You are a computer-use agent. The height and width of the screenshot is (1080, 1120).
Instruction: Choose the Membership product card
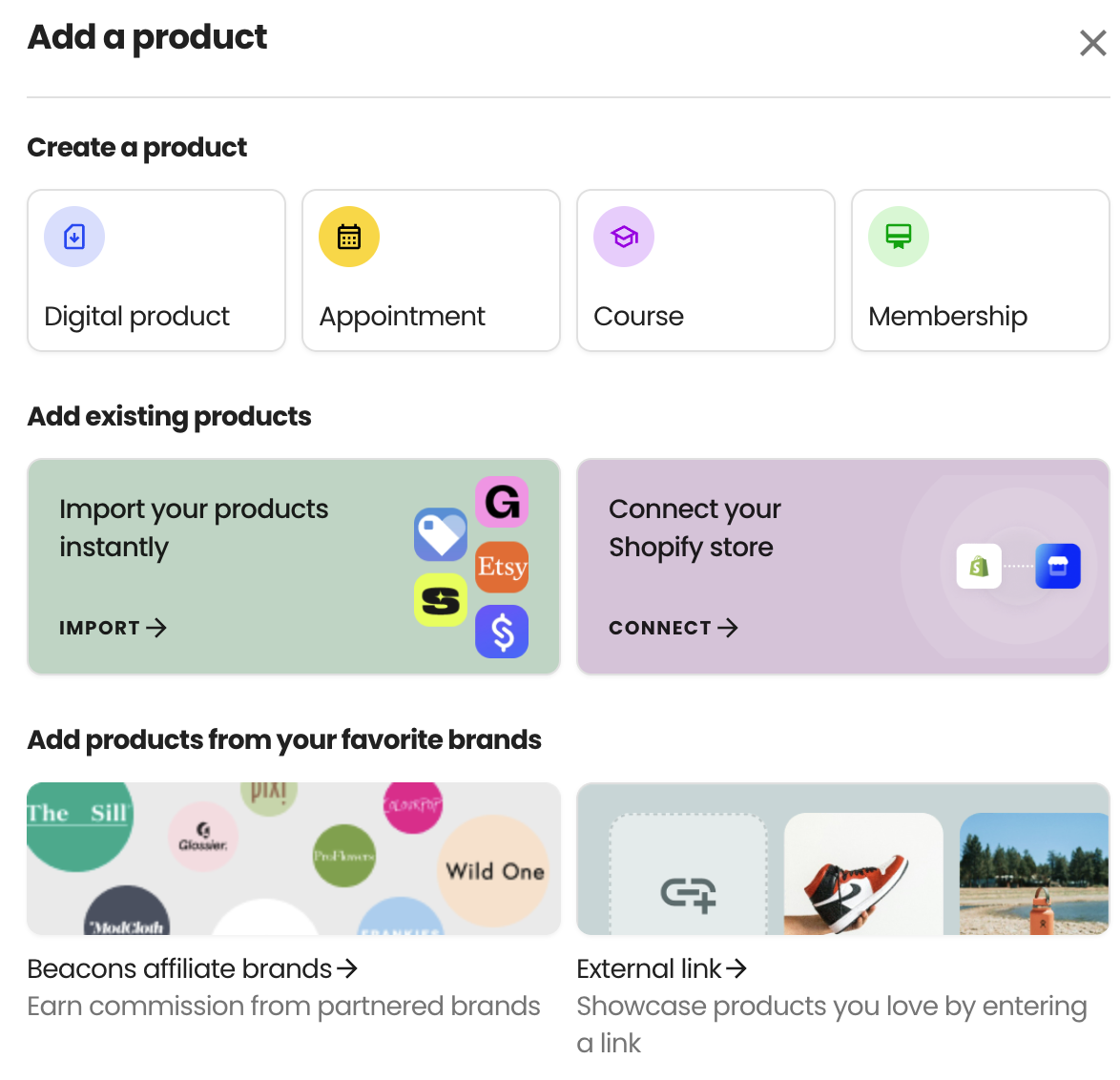click(x=980, y=270)
